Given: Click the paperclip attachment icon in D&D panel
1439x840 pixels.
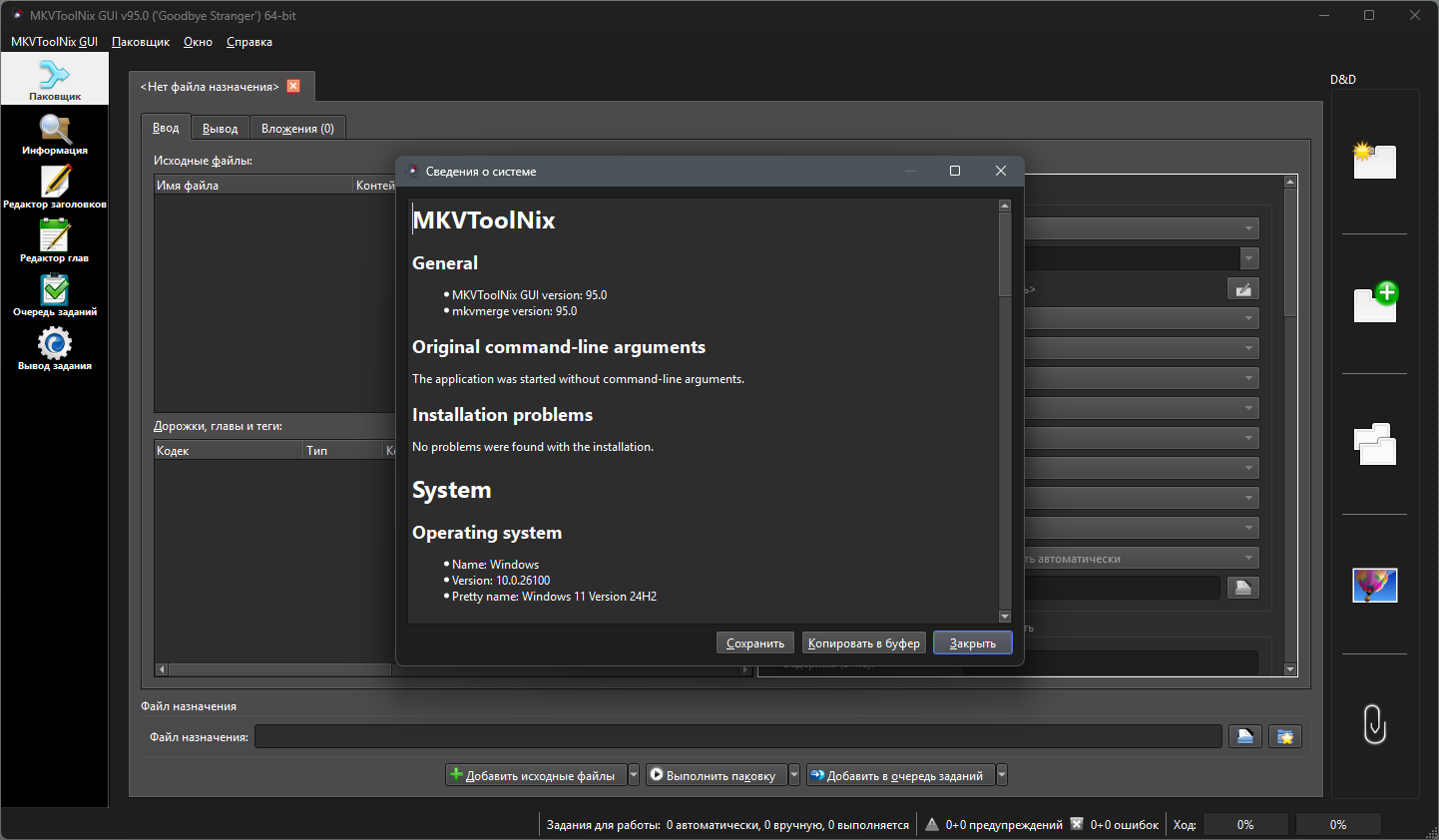Looking at the screenshot, I should click(x=1374, y=724).
